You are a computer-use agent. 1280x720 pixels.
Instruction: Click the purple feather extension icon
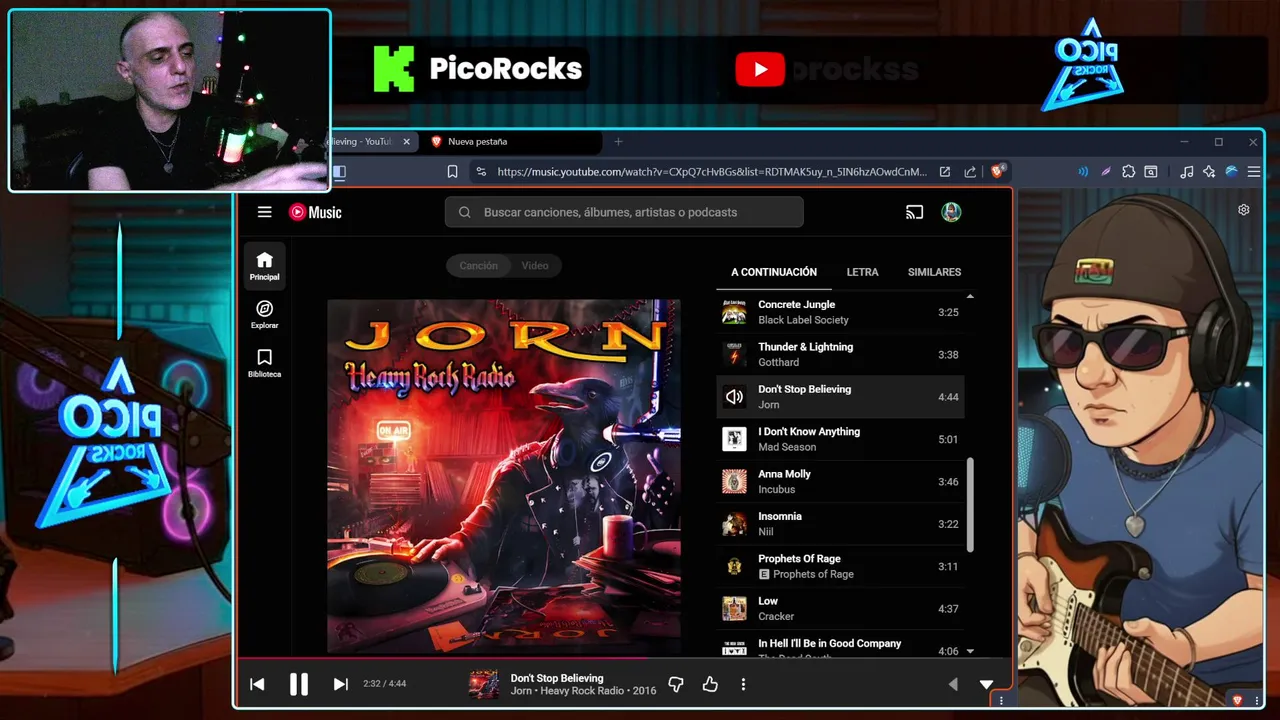pos(1105,172)
